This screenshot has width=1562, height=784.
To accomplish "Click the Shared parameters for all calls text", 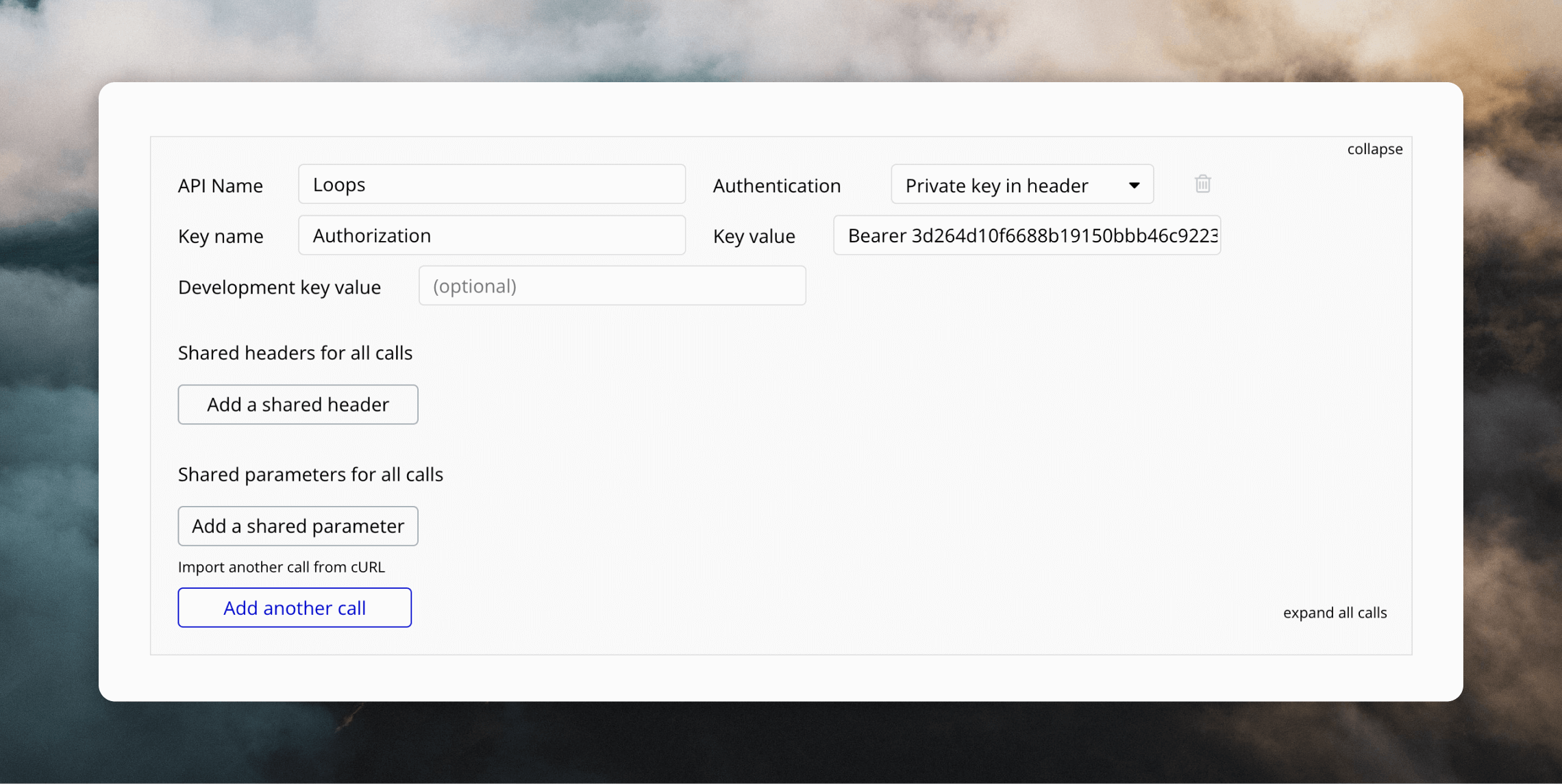I will (310, 475).
